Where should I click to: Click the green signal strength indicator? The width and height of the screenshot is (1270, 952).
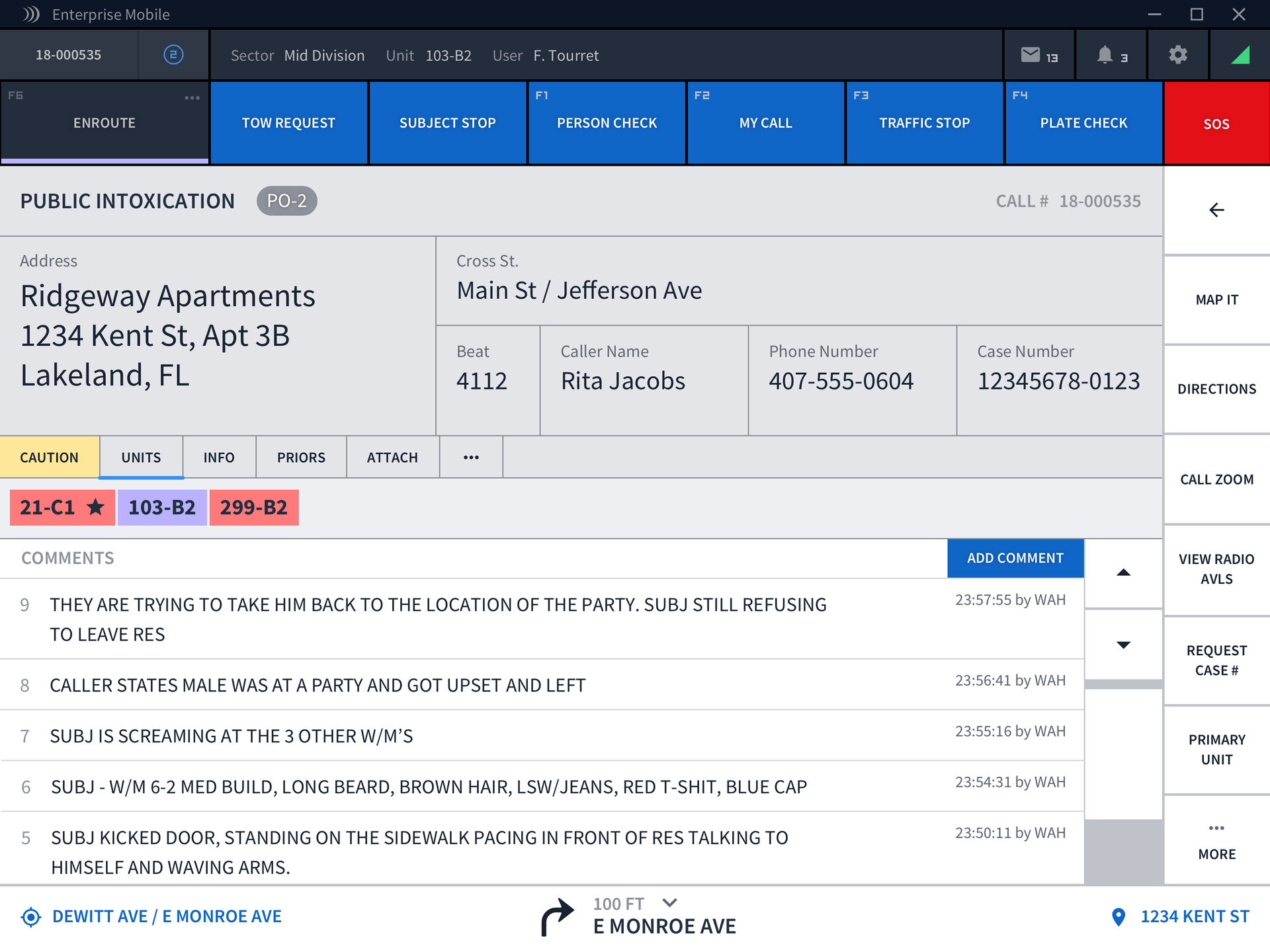(1240, 56)
